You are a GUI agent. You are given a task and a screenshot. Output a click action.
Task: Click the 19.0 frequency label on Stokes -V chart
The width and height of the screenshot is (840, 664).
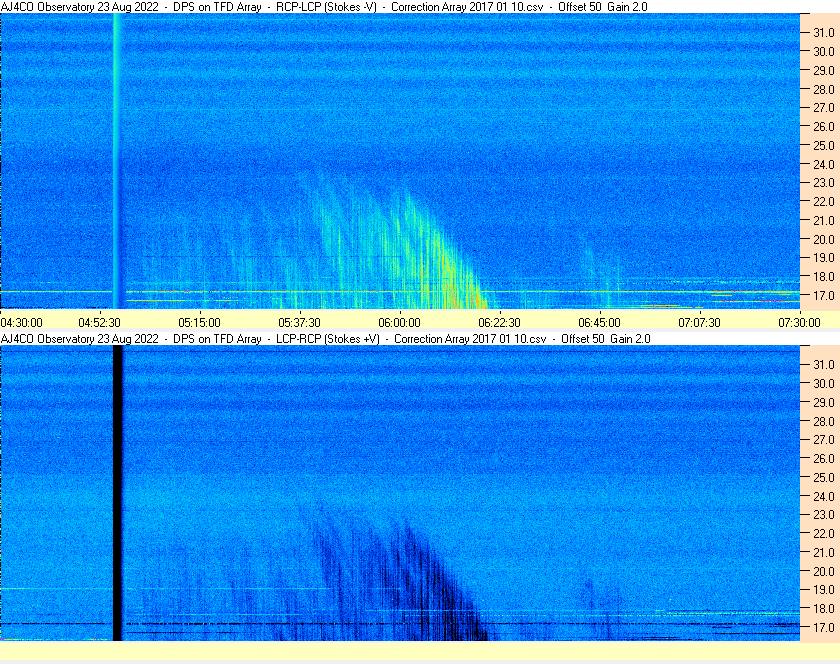coord(824,258)
